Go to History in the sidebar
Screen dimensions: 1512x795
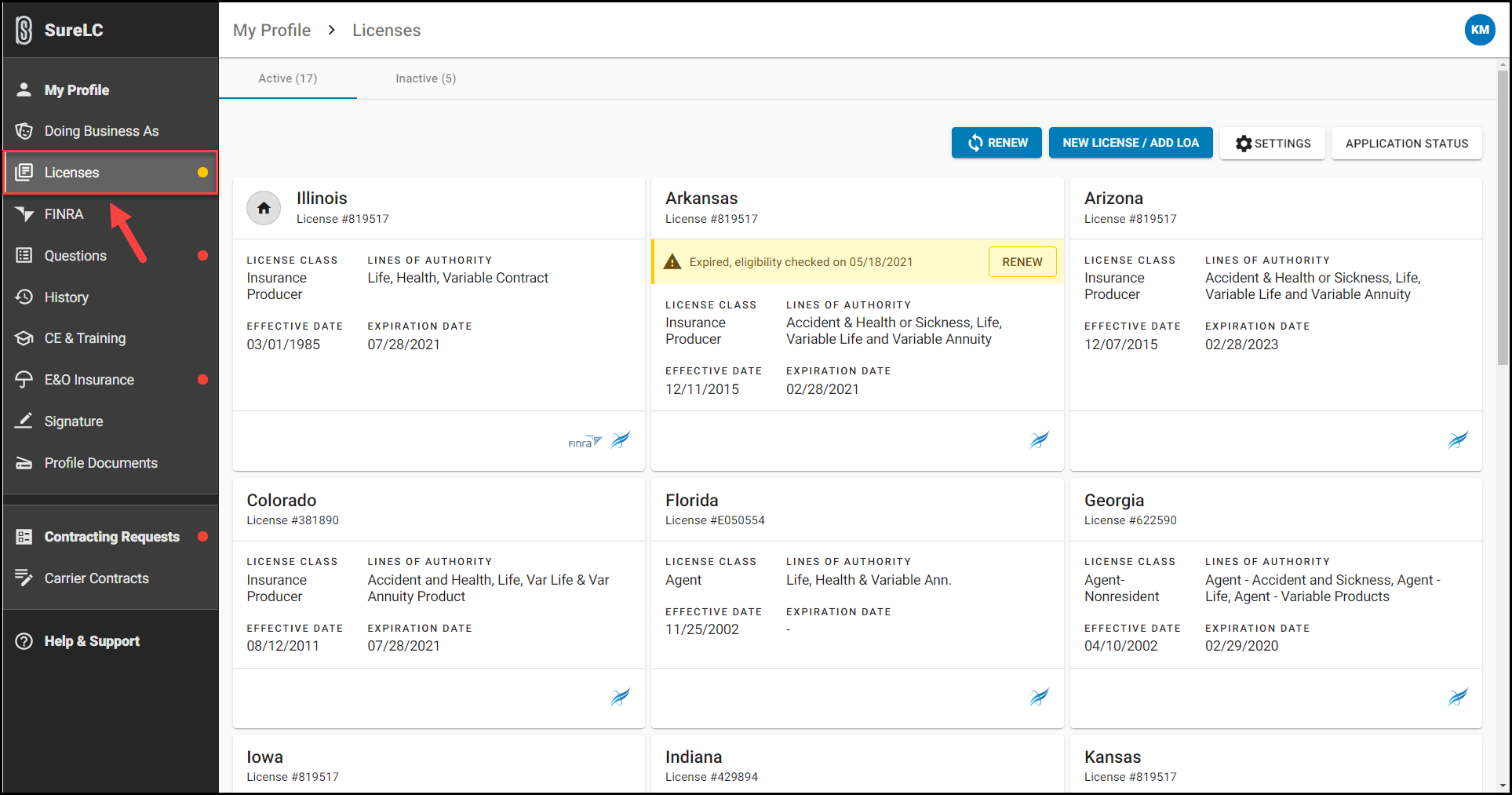point(111,297)
